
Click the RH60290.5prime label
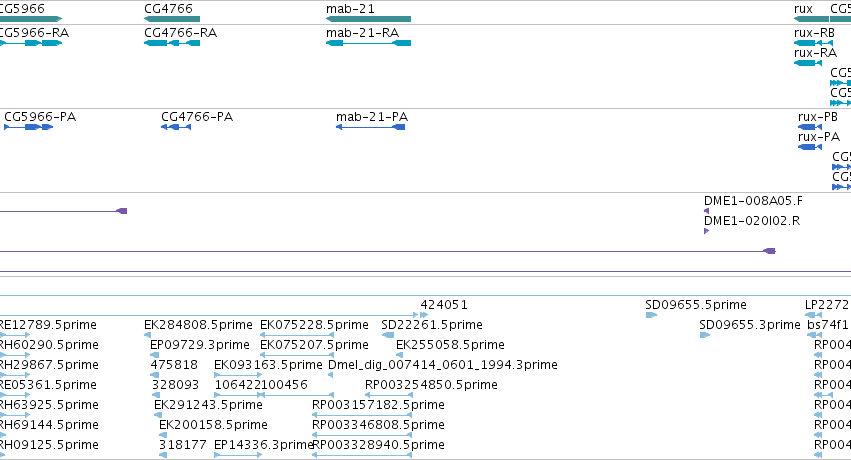coord(48,345)
